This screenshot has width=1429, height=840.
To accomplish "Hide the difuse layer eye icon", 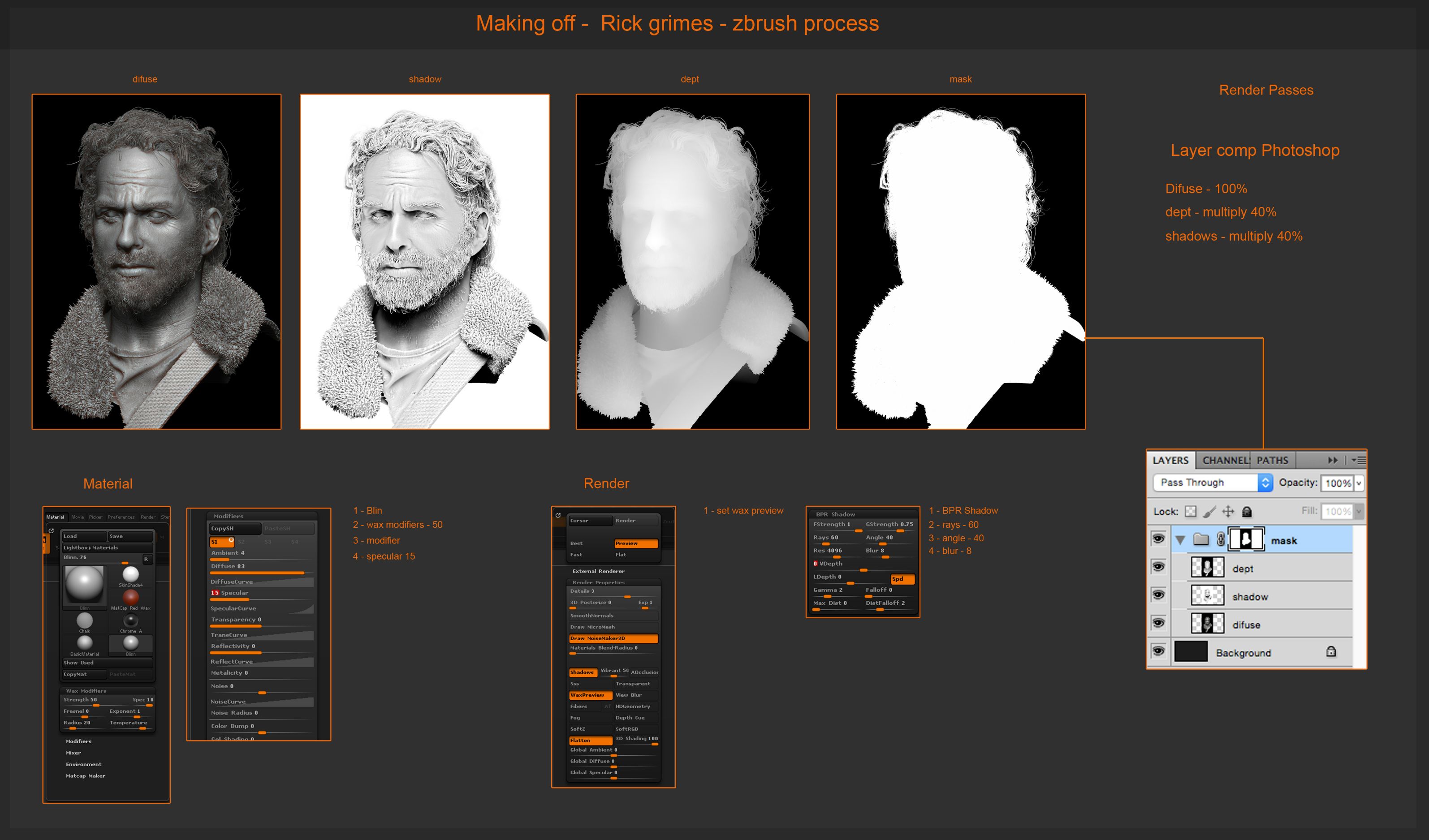I will [x=1158, y=623].
